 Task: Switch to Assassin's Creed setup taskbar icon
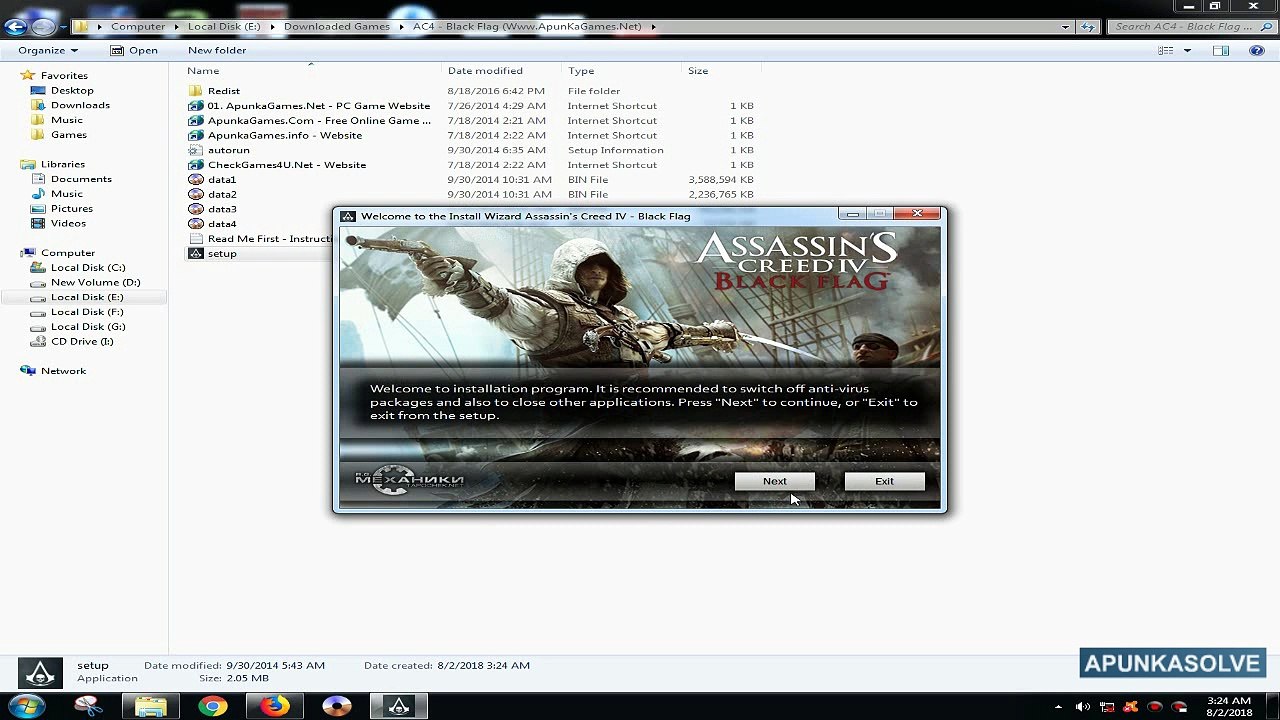click(399, 706)
